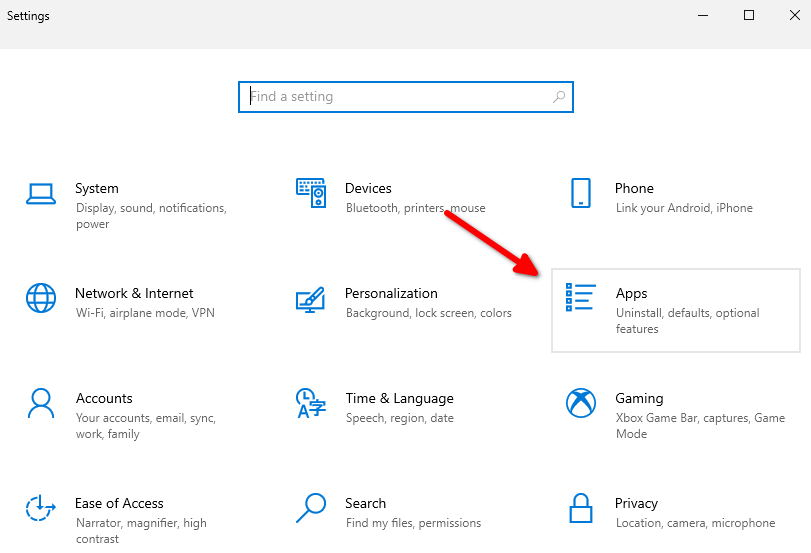Click 'Bluetooth, printers, mouse' description
This screenshot has width=811, height=553.
pos(416,208)
